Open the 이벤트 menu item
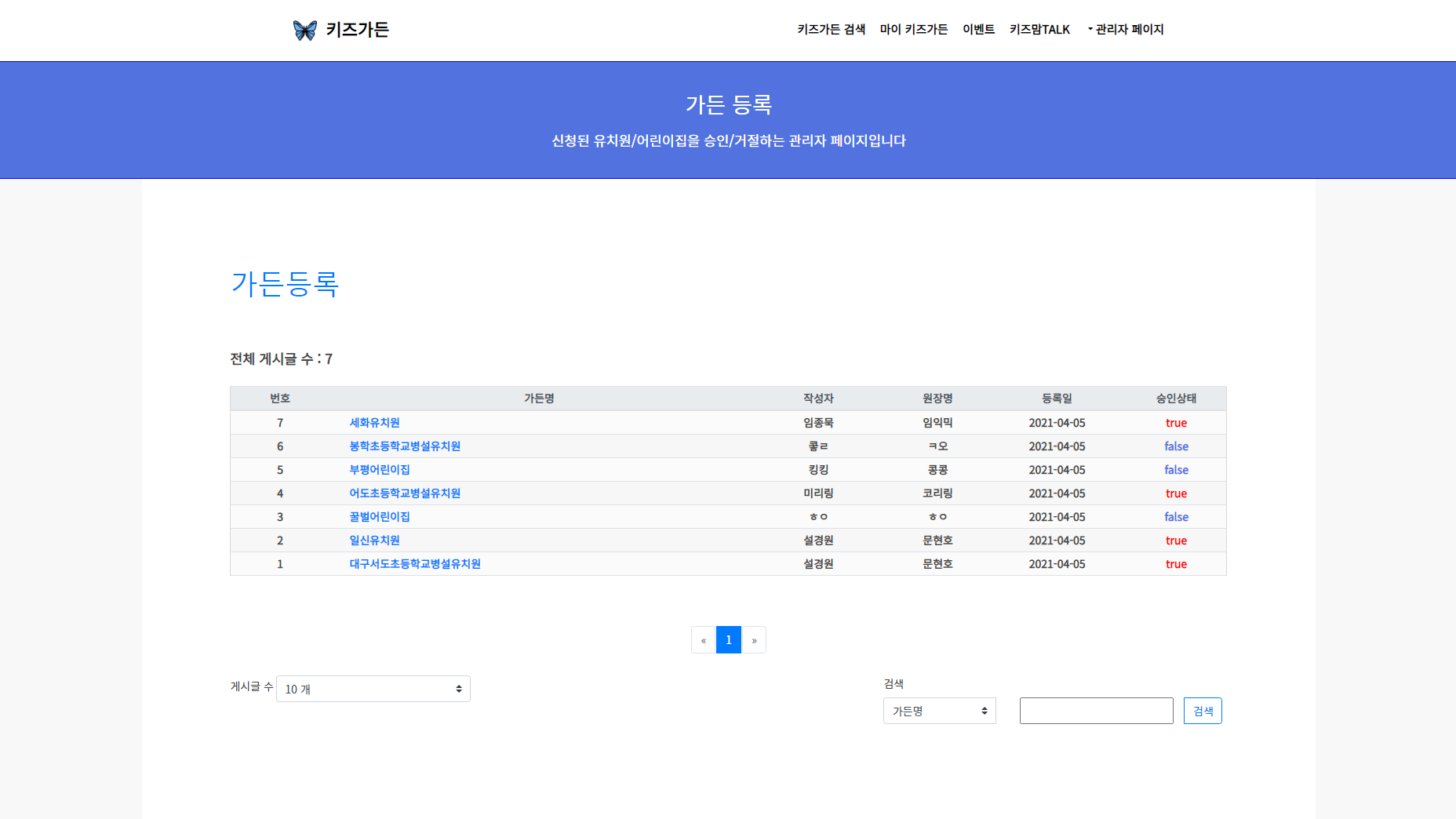This screenshot has height=819, width=1456. click(979, 29)
